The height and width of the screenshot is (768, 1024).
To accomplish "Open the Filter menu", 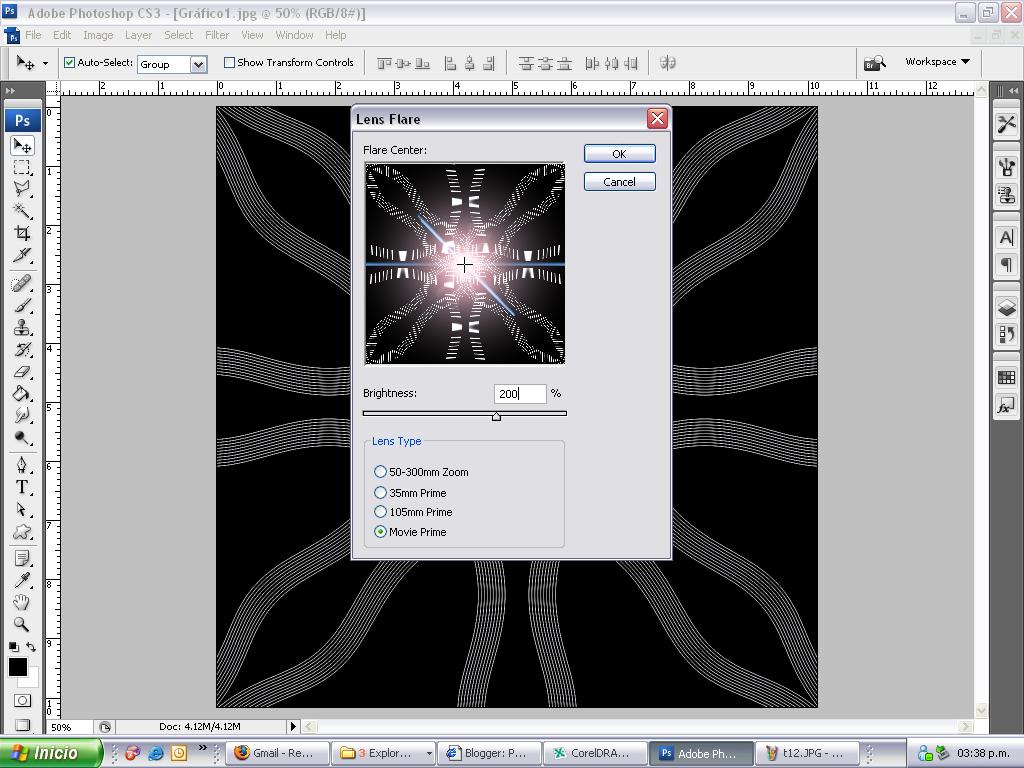I will click(217, 35).
